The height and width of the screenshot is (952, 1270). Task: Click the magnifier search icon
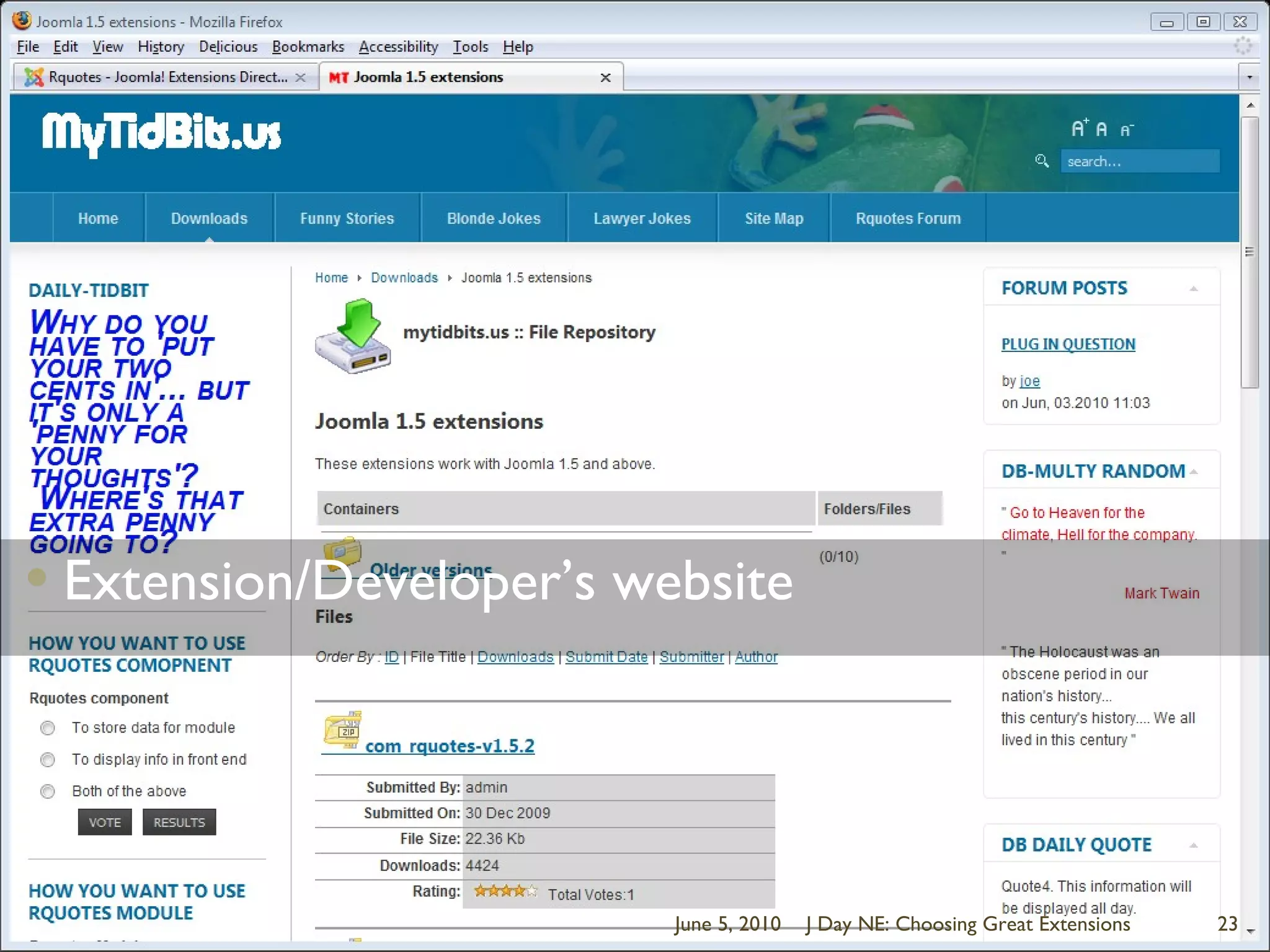1042,161
